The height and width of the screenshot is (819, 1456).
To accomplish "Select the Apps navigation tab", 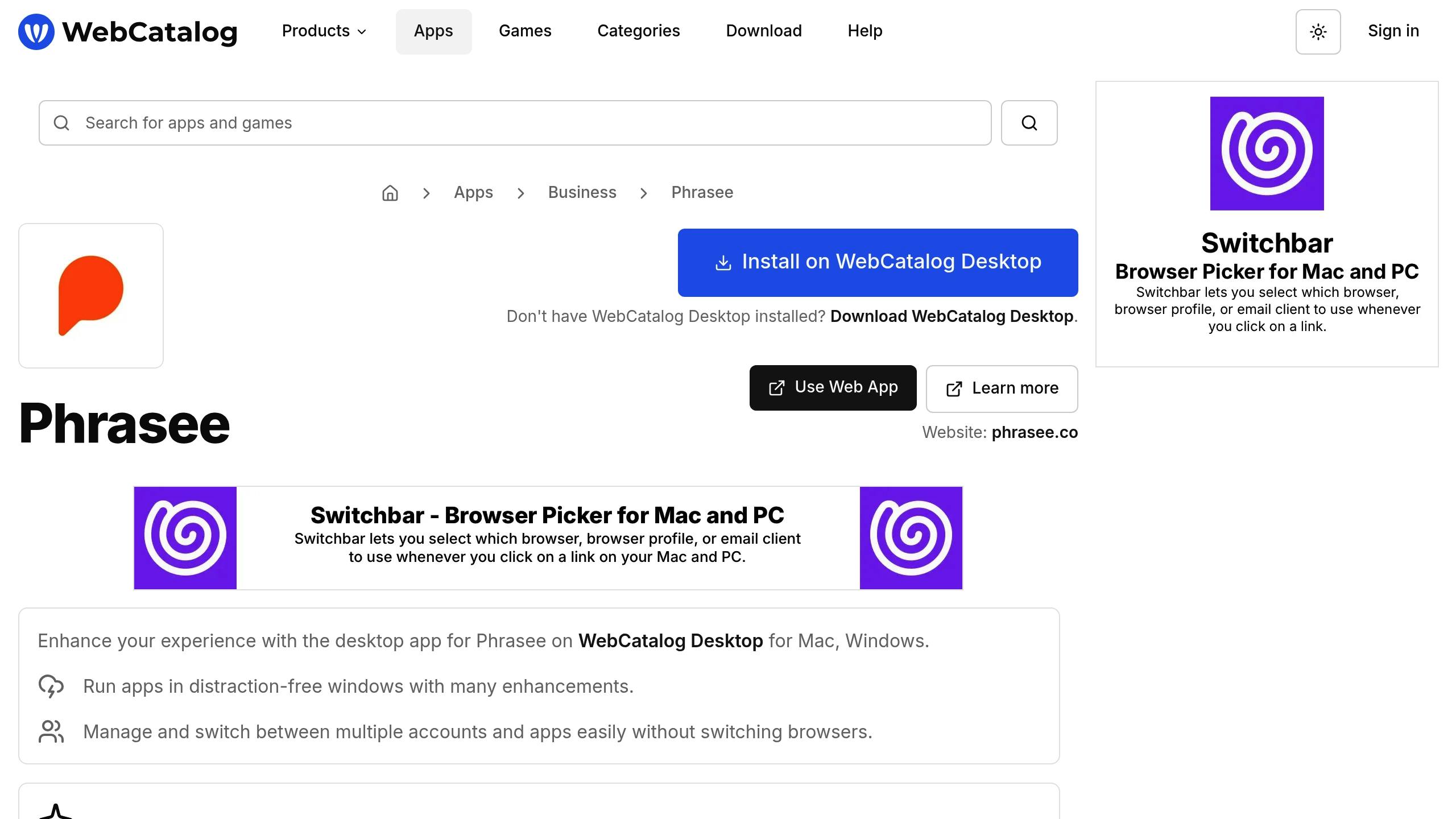I will (433, 31).
